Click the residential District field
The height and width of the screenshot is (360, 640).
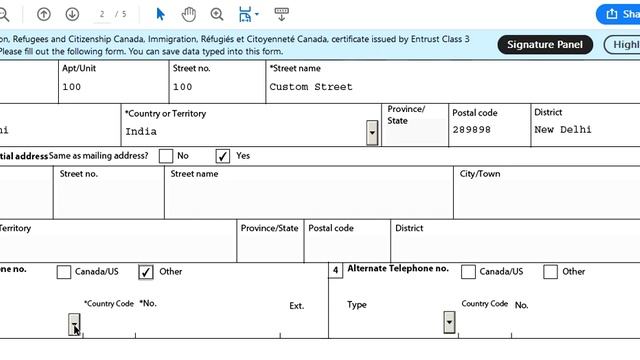516,248
